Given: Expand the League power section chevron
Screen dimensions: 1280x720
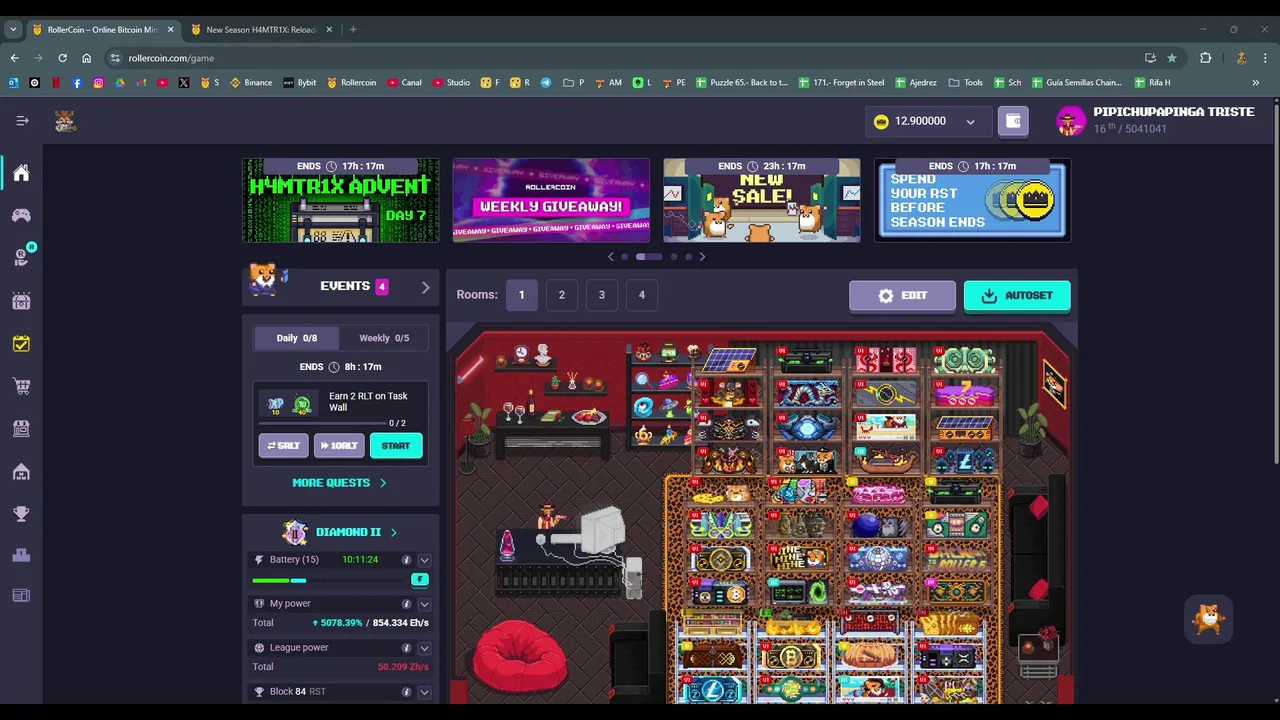Looking at the screenshot, I should tap(424, 648).
